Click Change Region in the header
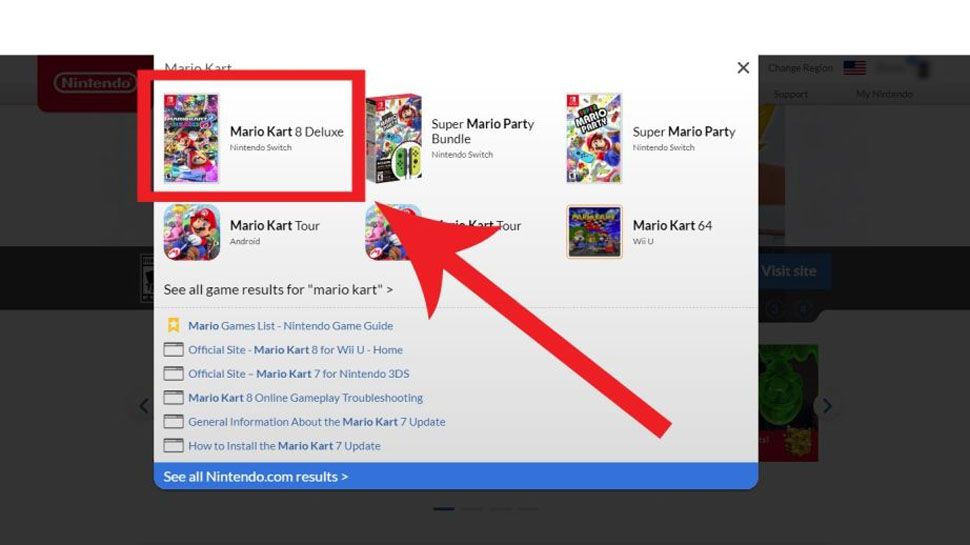 coord(800,68)
